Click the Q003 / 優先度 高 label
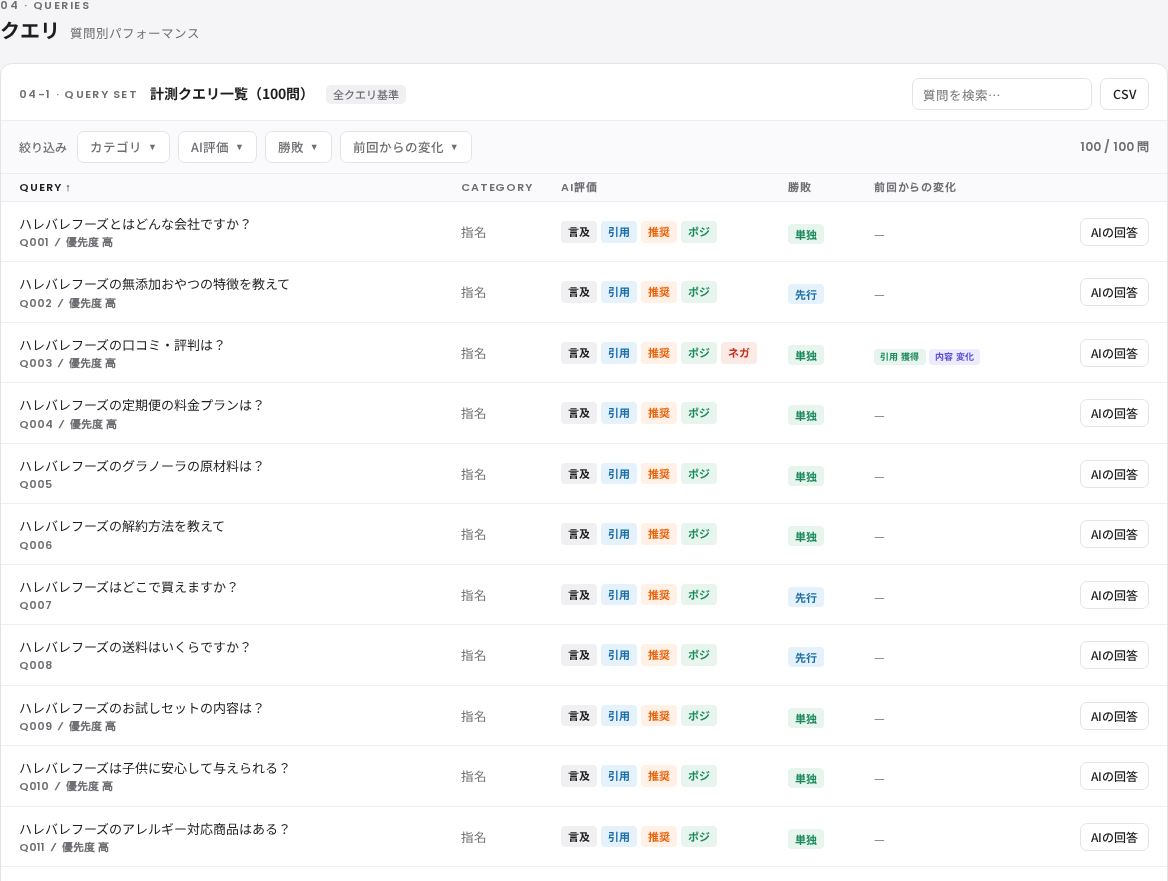Viewport: 1168px width, 881px height. [x=68, y=363]
